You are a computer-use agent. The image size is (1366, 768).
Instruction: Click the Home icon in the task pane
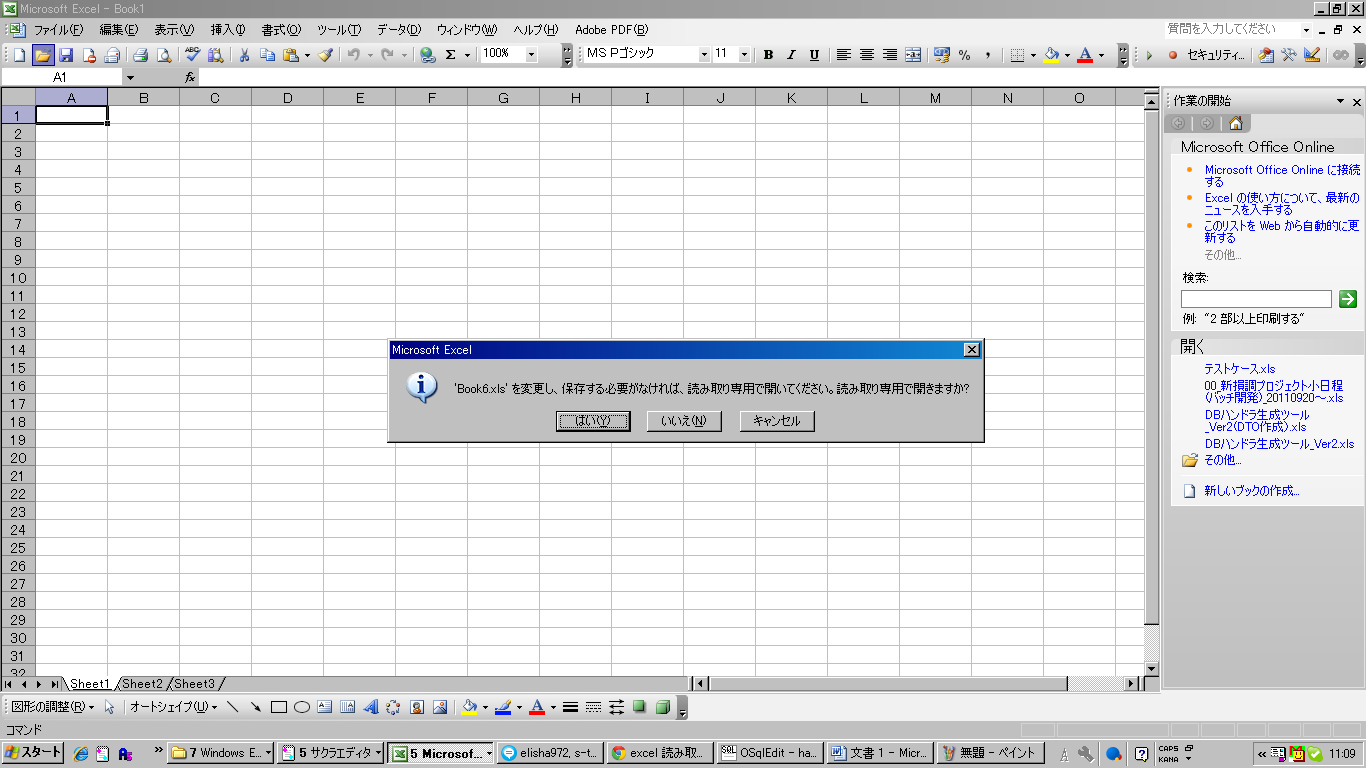click(x=1236, y=123)
